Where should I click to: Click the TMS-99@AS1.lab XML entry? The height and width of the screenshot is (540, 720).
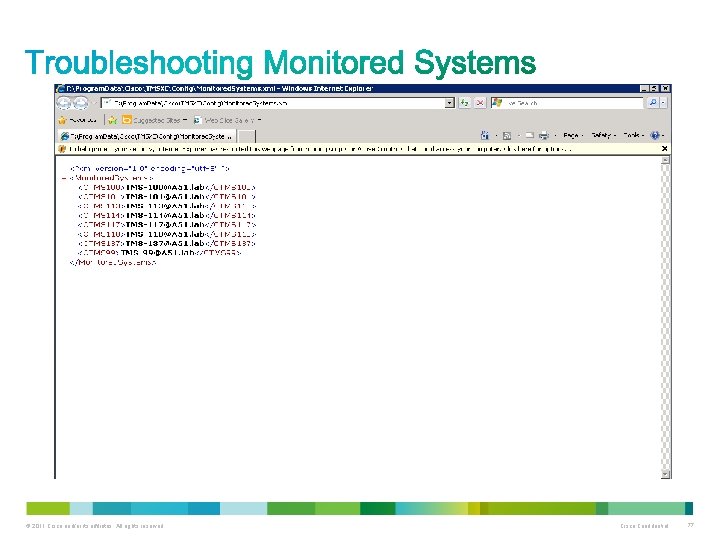coord(160,253)
